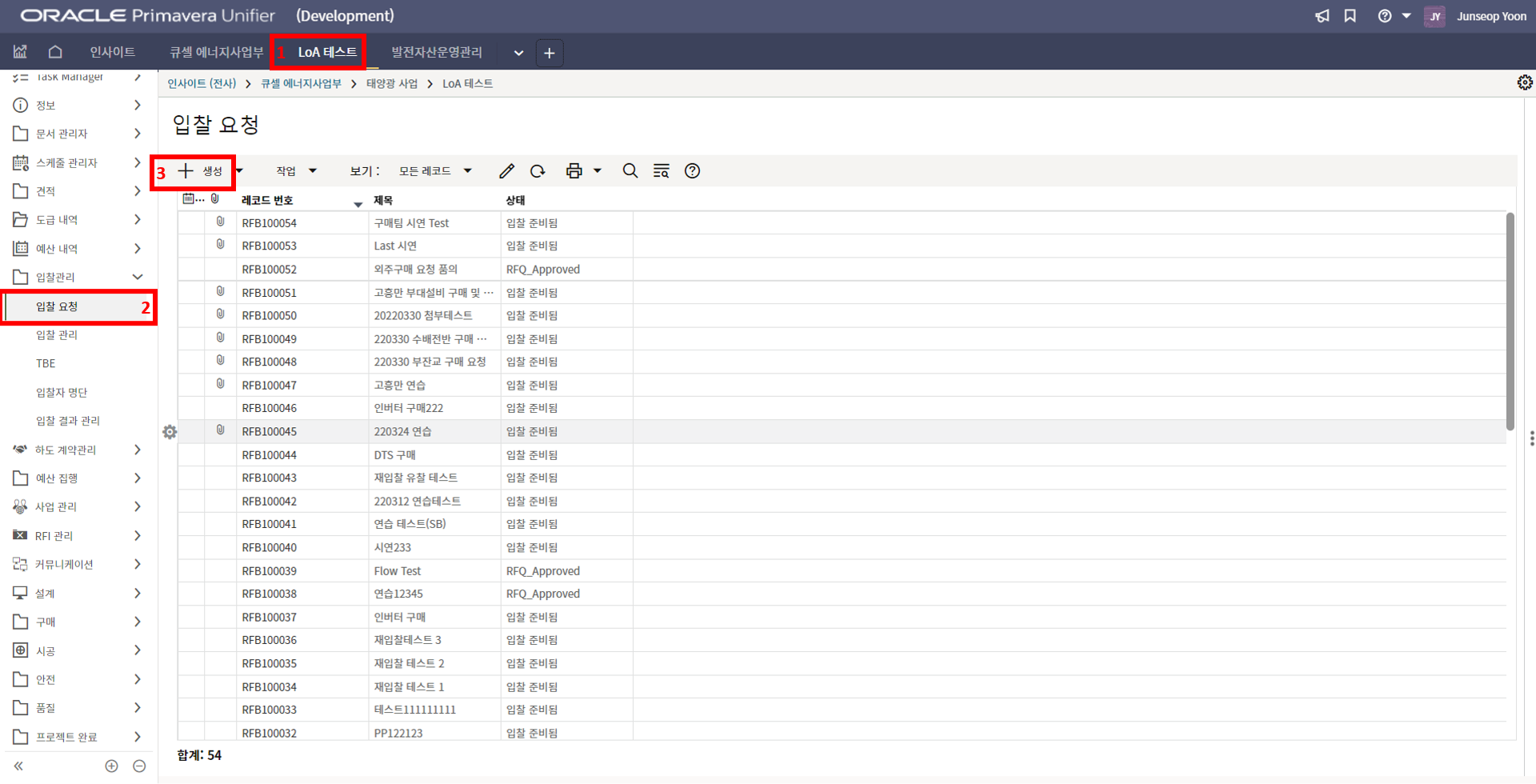
Task: Collapse the 입찰관리 folder in sidebar
Action: tap(137, 277)
